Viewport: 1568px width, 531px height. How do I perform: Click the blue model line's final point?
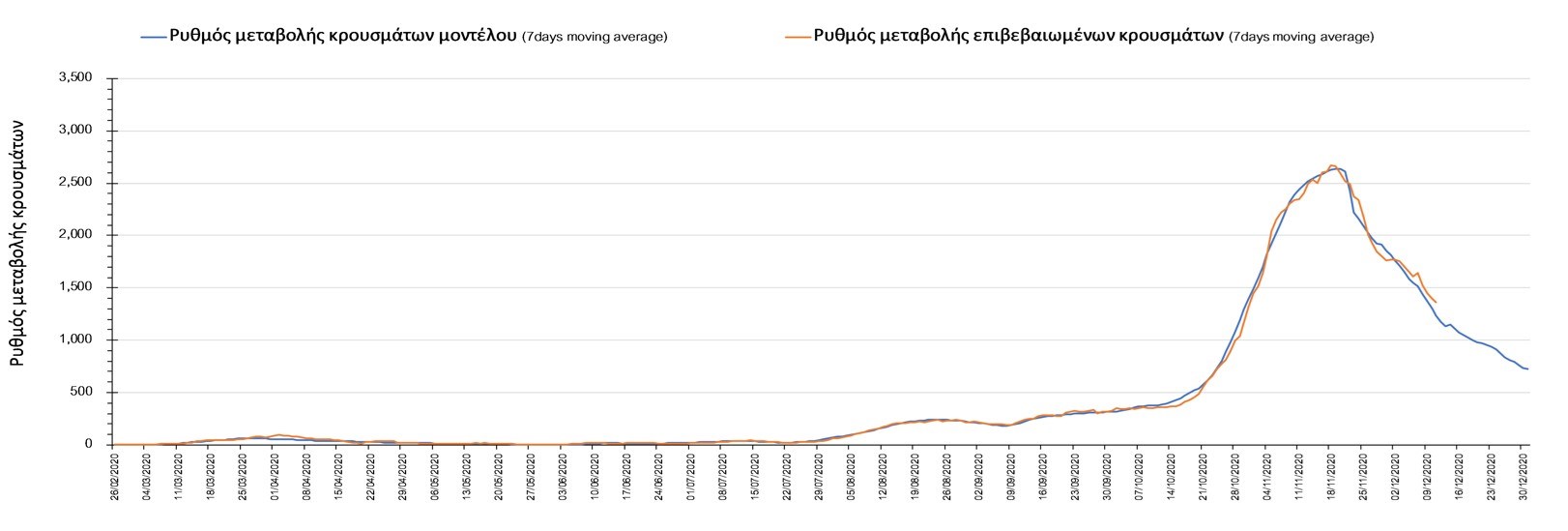pyautogui.click(x=1527, y=369)
